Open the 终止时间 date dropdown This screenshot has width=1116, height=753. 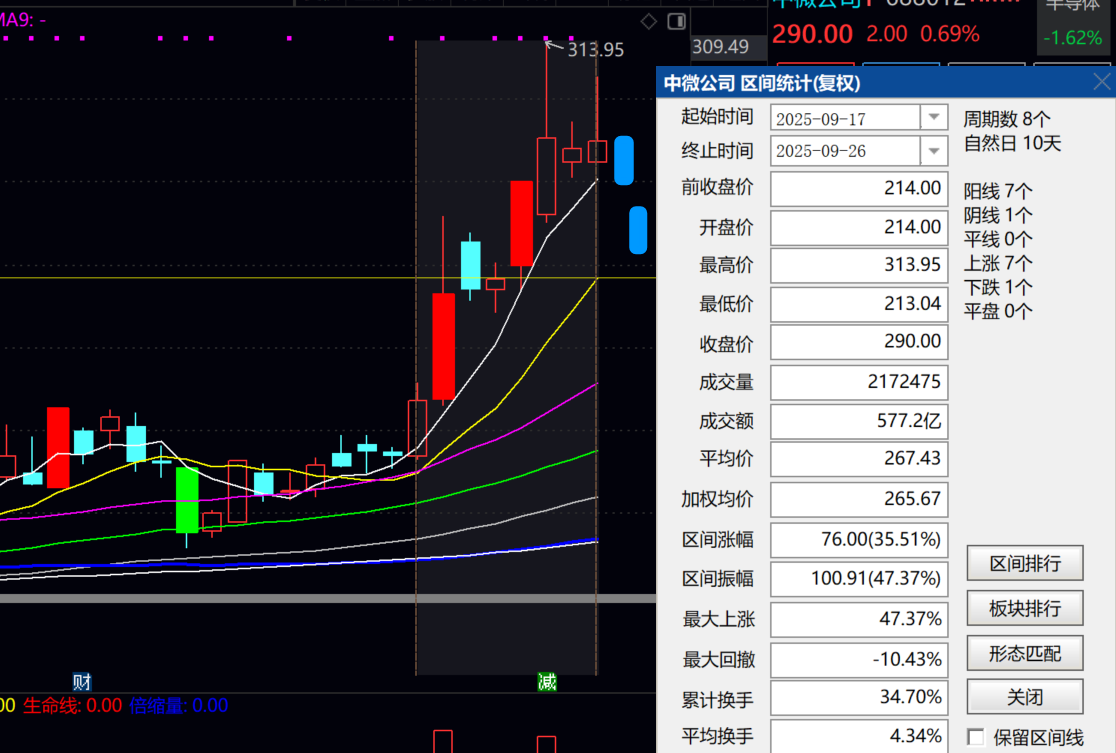pyautogui.click(x=935, y=151)
